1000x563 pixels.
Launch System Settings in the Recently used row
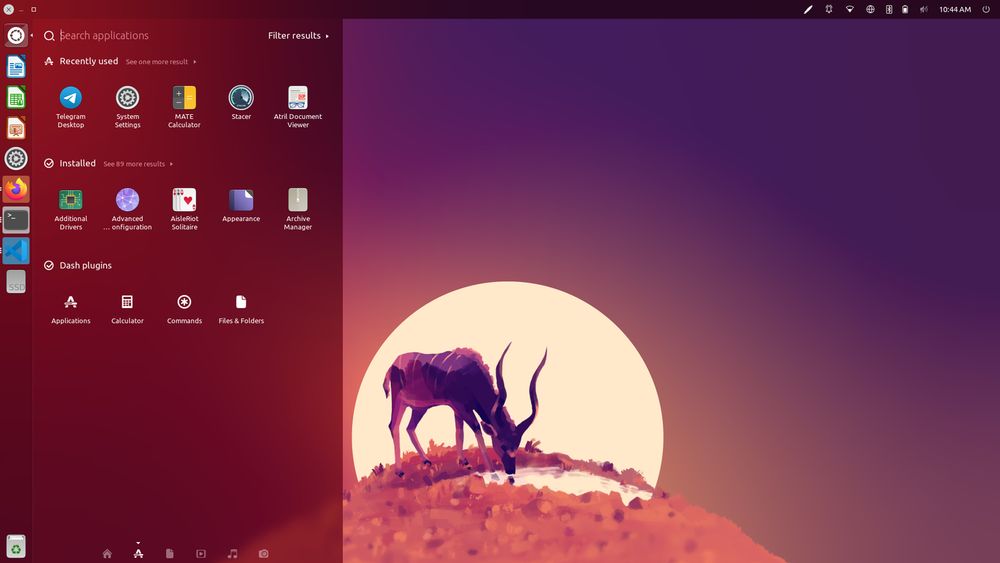coord(128,106)
